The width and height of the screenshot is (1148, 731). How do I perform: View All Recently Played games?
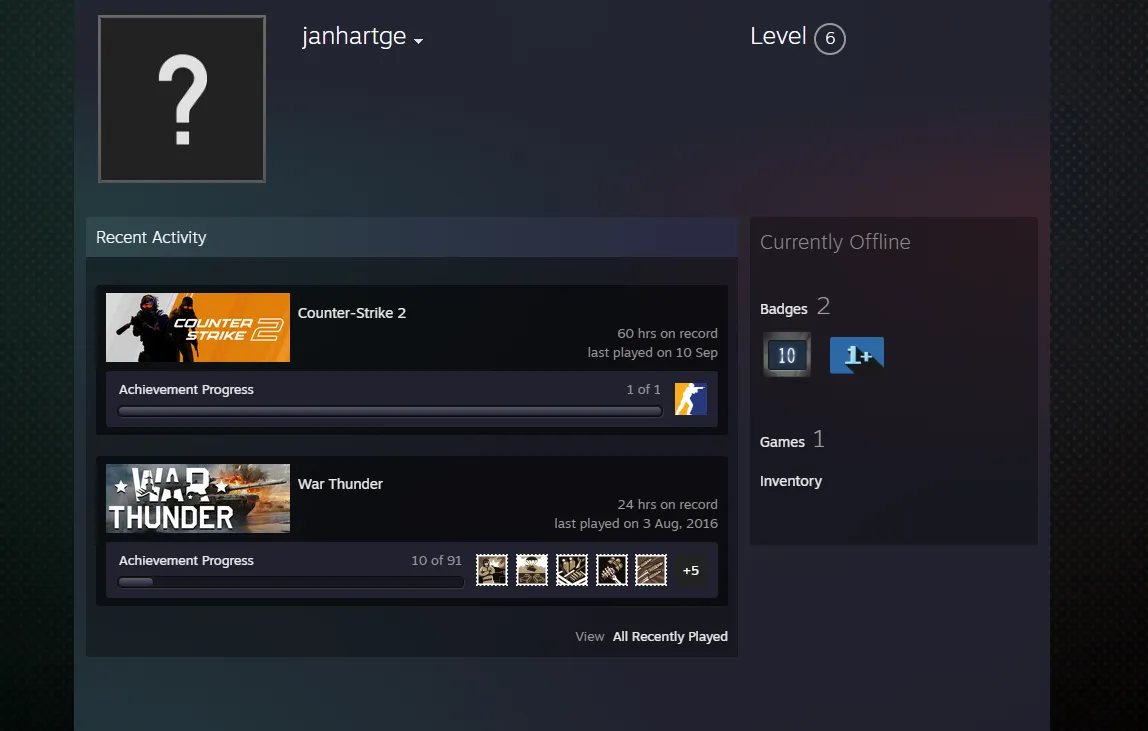[x=670, y=637]
